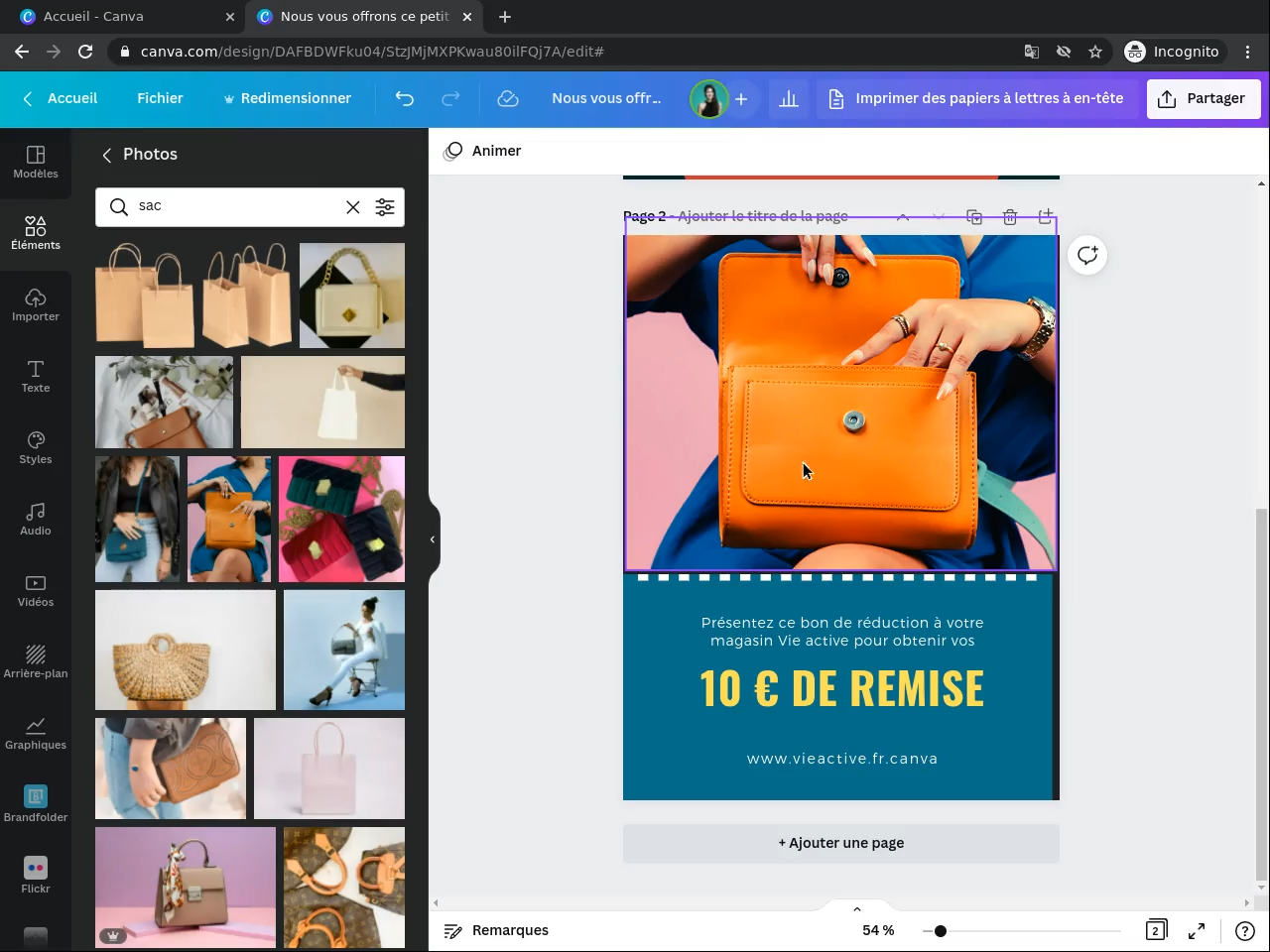Close the Accueil - Canva tab

tap(230, 17)
